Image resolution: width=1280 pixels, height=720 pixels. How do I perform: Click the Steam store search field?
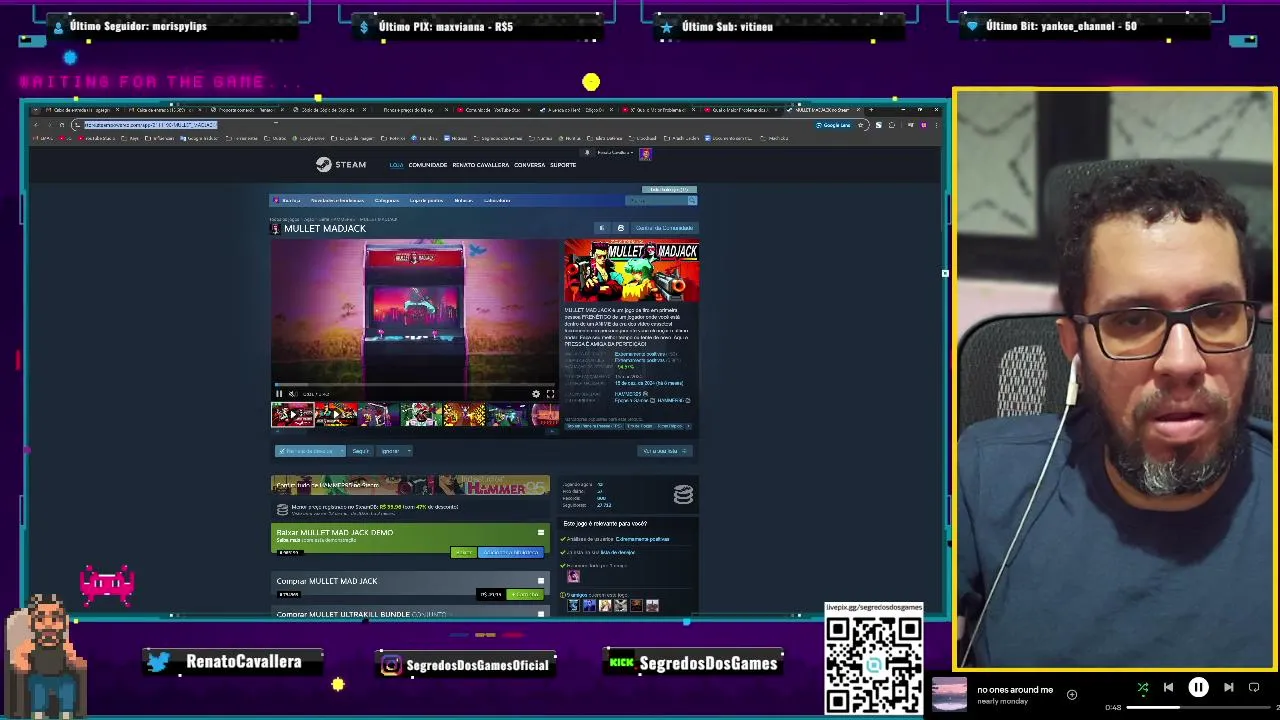coord(655,200)
